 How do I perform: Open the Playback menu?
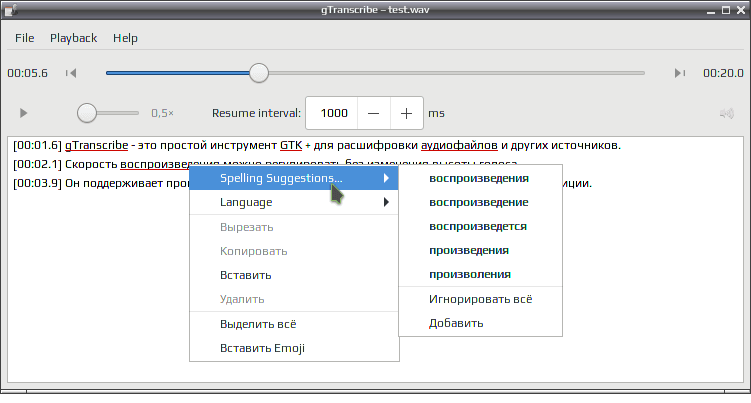coord(73,38)
